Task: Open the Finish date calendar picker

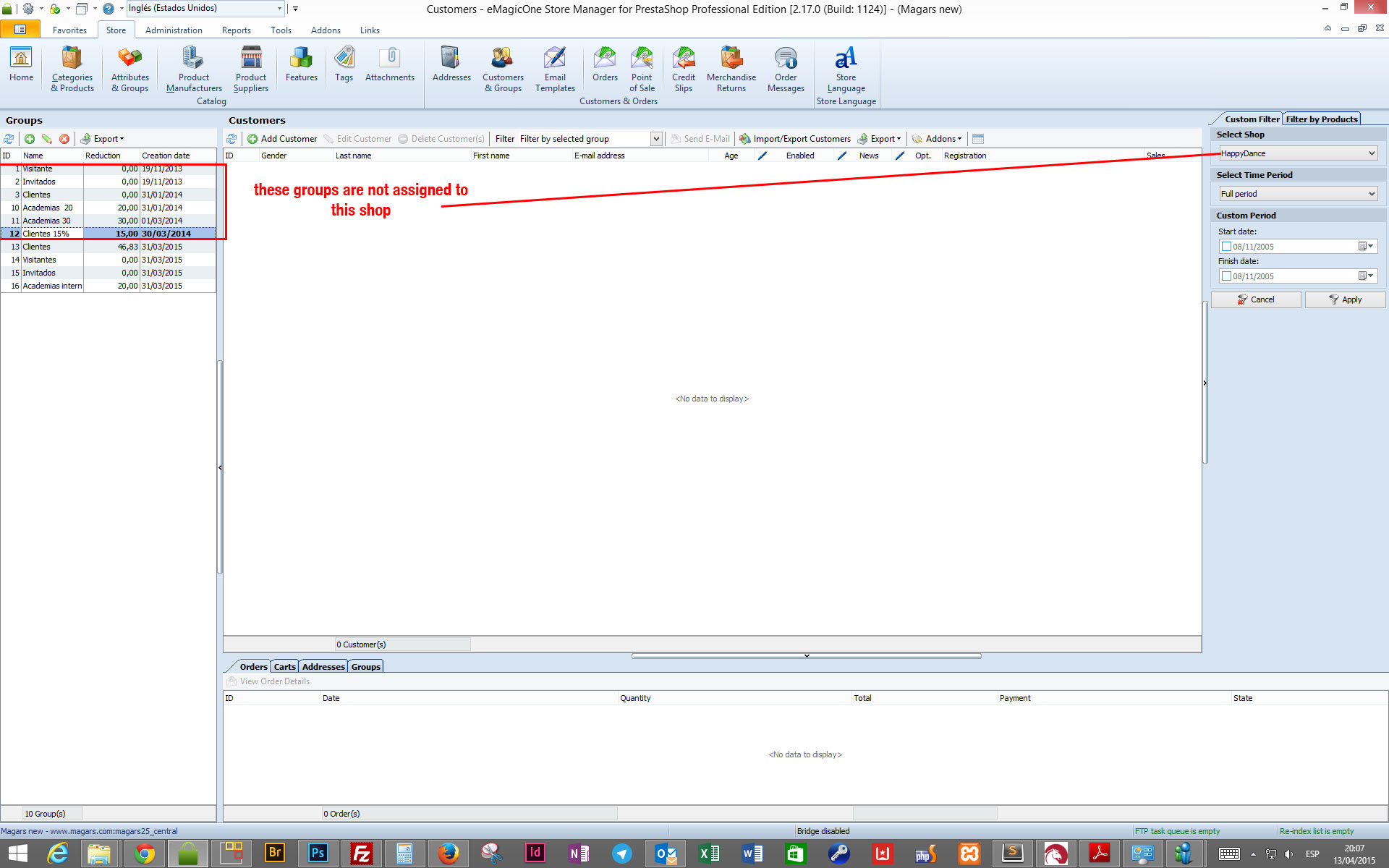Action: pos(1366,276)
